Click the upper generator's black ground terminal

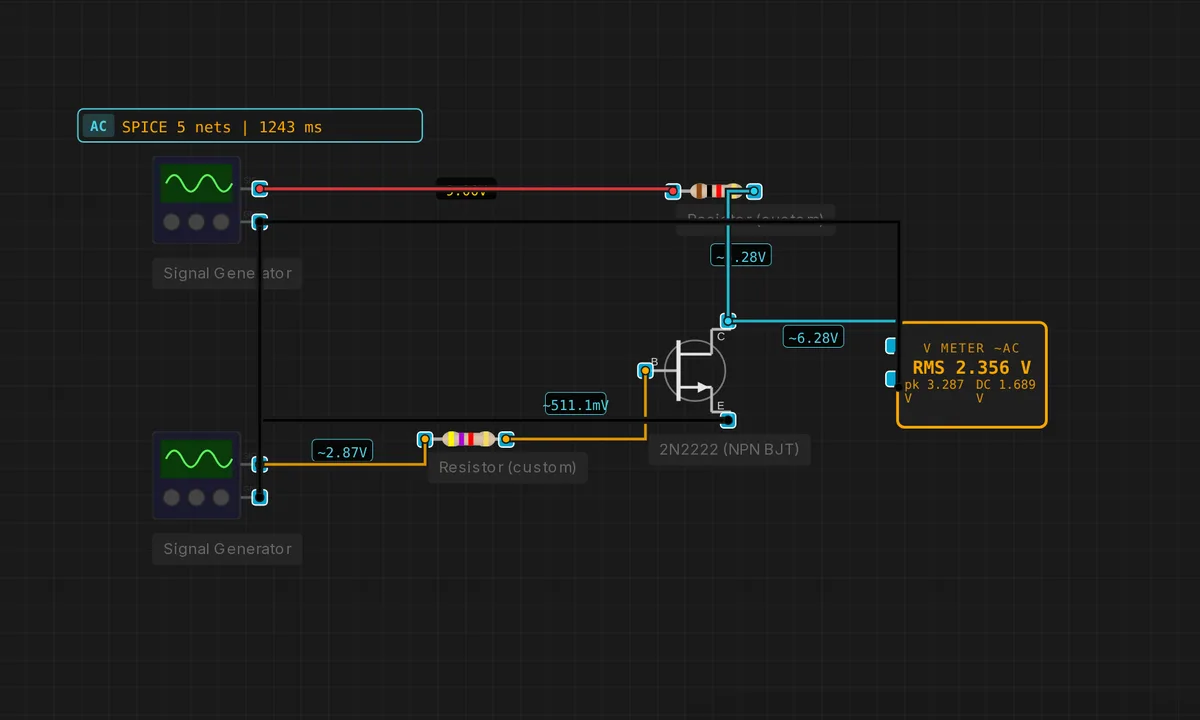click(x=260, y=222)
